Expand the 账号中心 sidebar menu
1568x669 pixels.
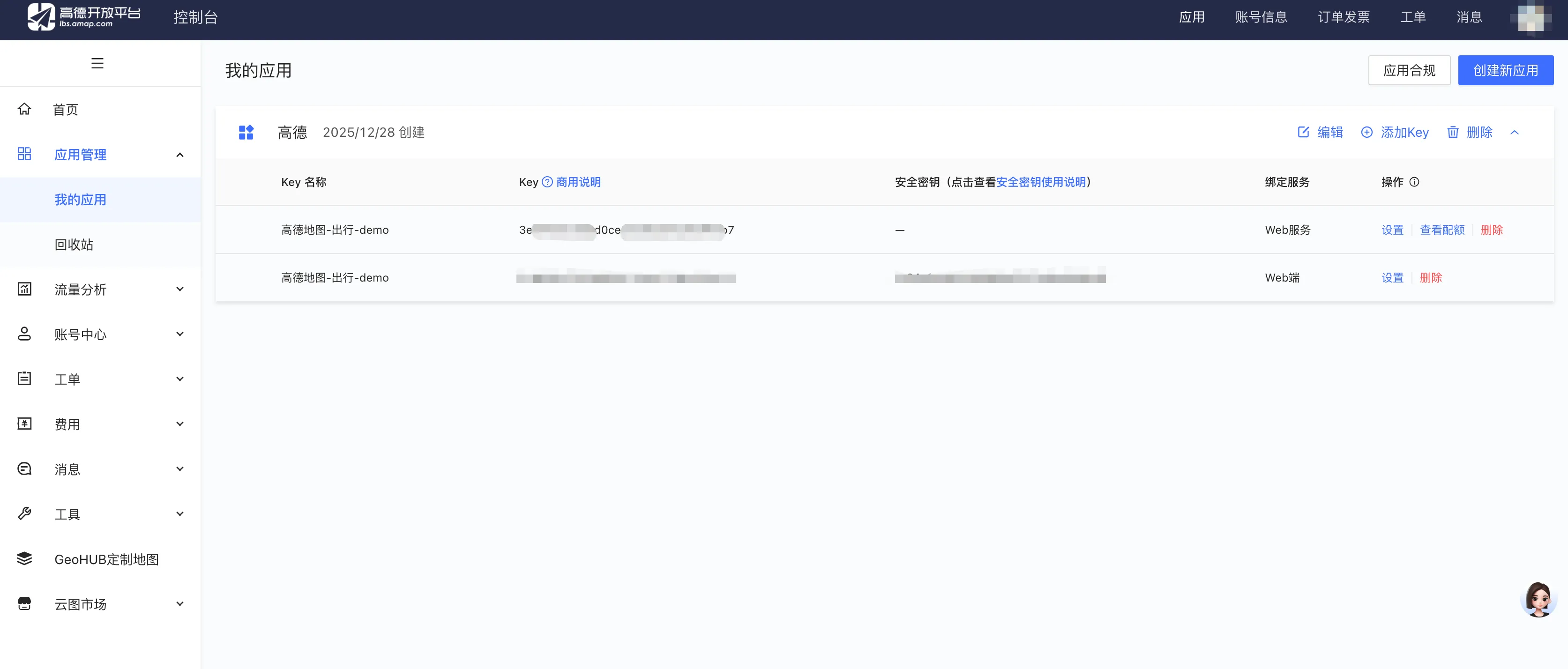coord(179,334)
